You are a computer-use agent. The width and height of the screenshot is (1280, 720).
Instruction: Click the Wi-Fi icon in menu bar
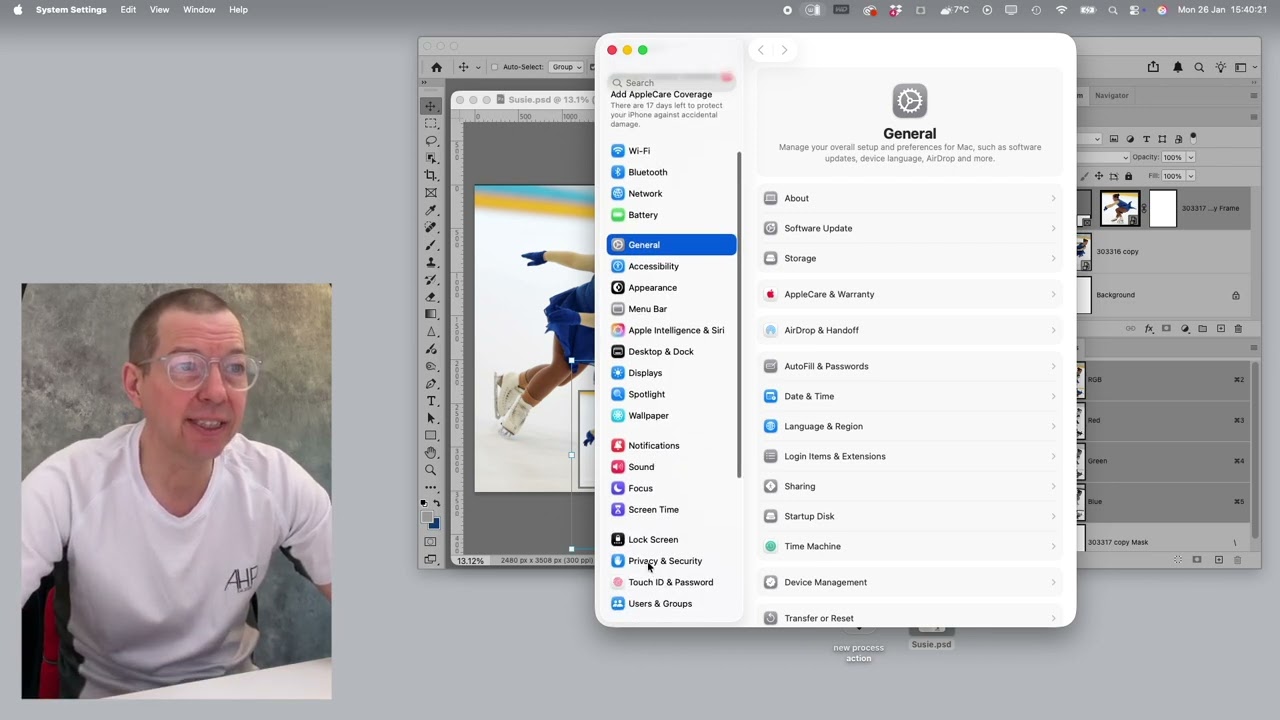point(1062,10)
